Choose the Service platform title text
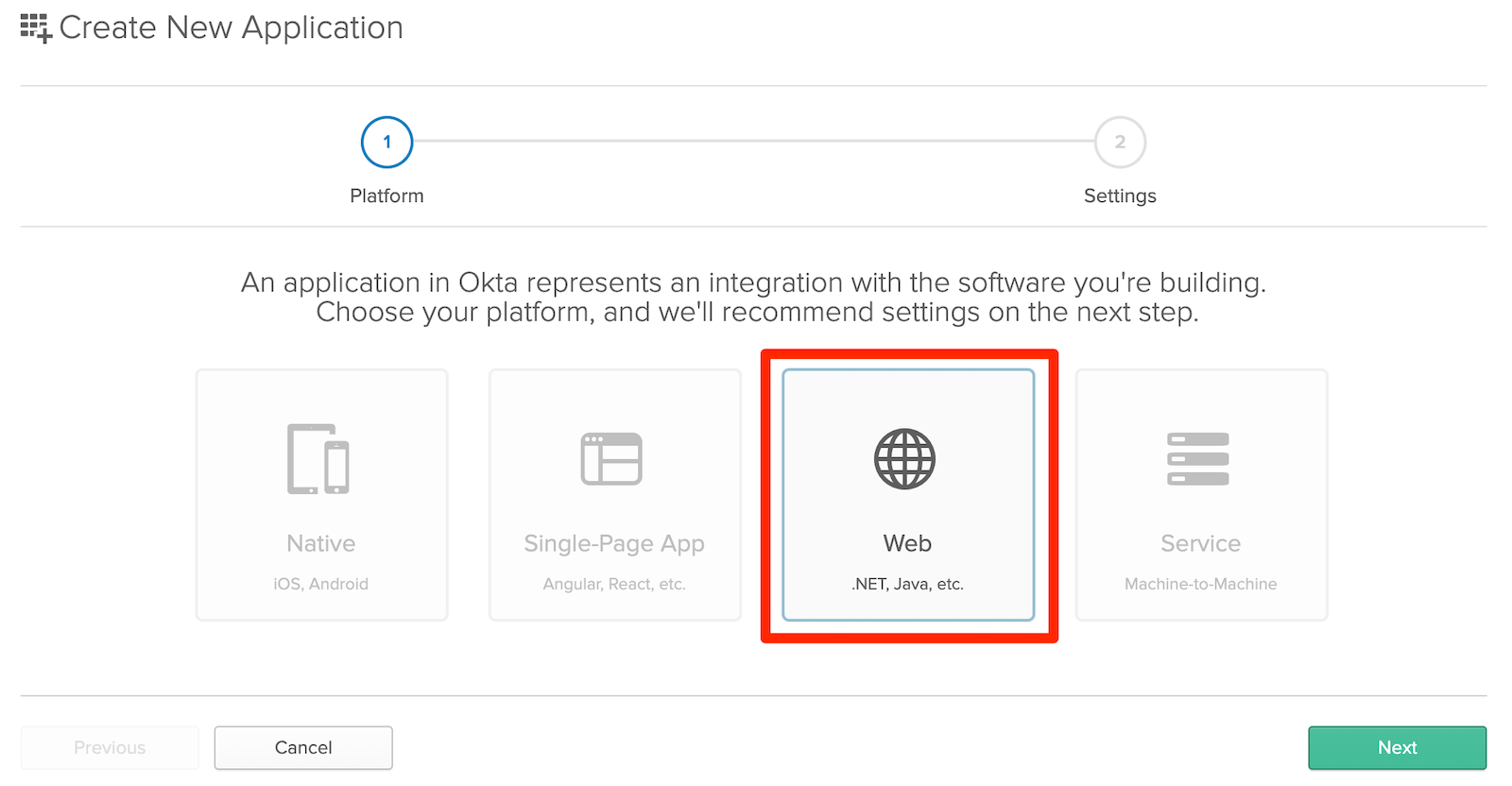 [1200, 543]
